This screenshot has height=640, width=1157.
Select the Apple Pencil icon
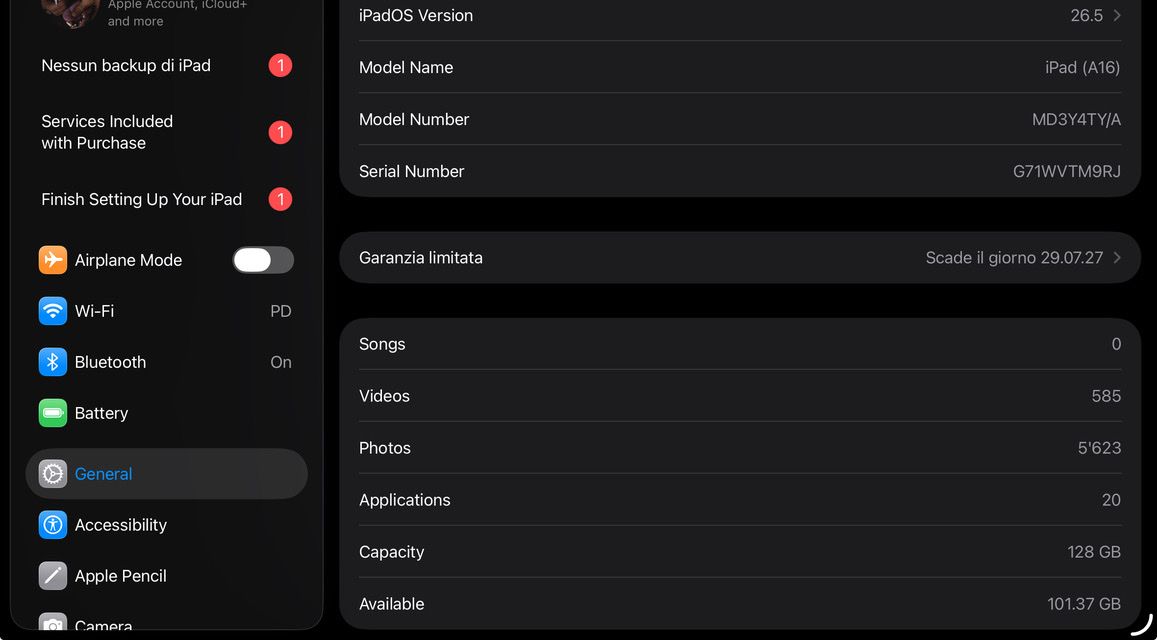point(52,576)
